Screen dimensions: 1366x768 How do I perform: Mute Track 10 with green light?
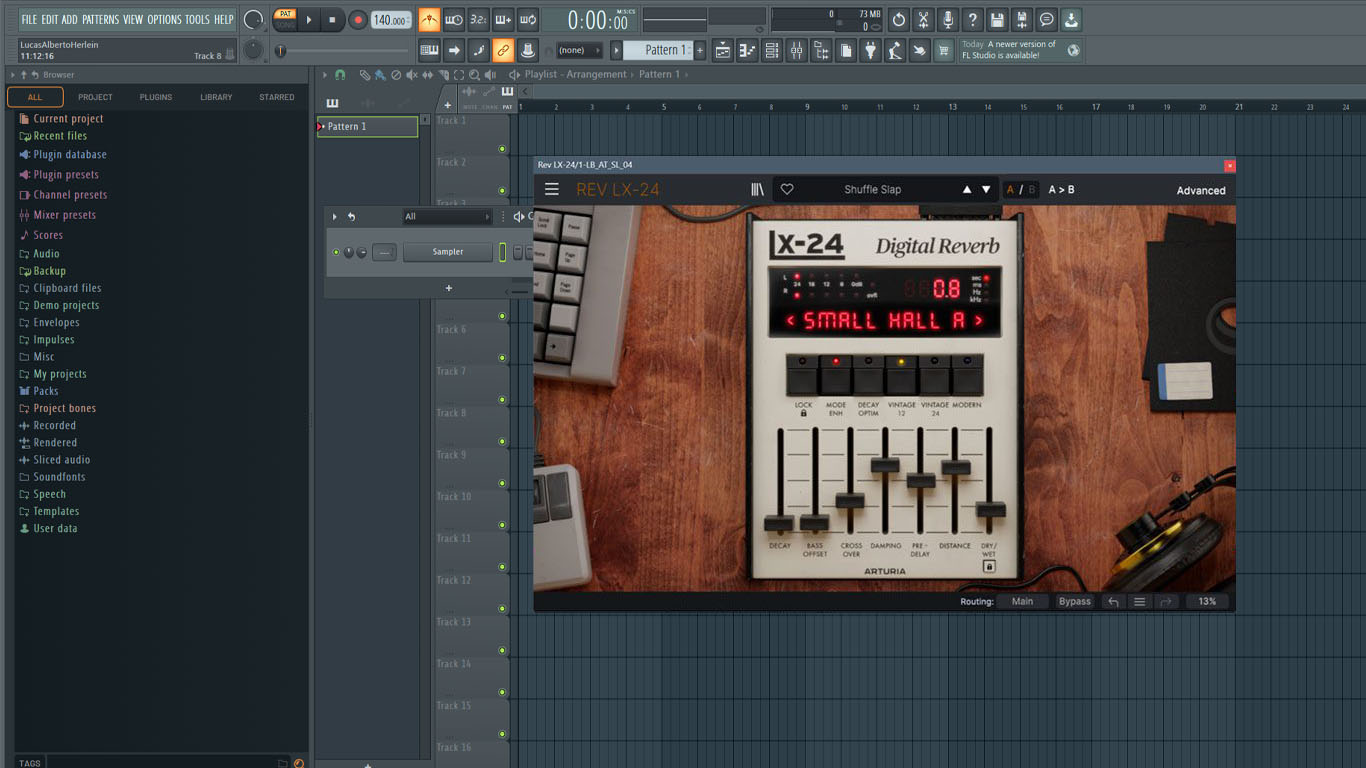[x=502, y=525]
